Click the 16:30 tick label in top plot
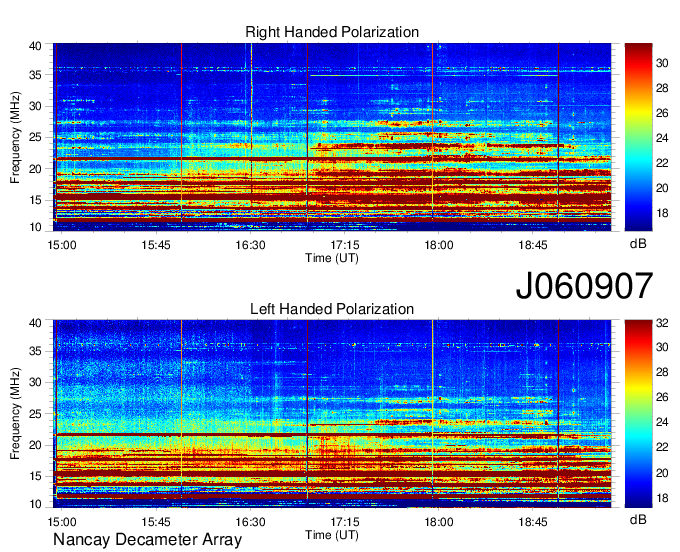Viewport: 680px width, 552px height. 250,245
